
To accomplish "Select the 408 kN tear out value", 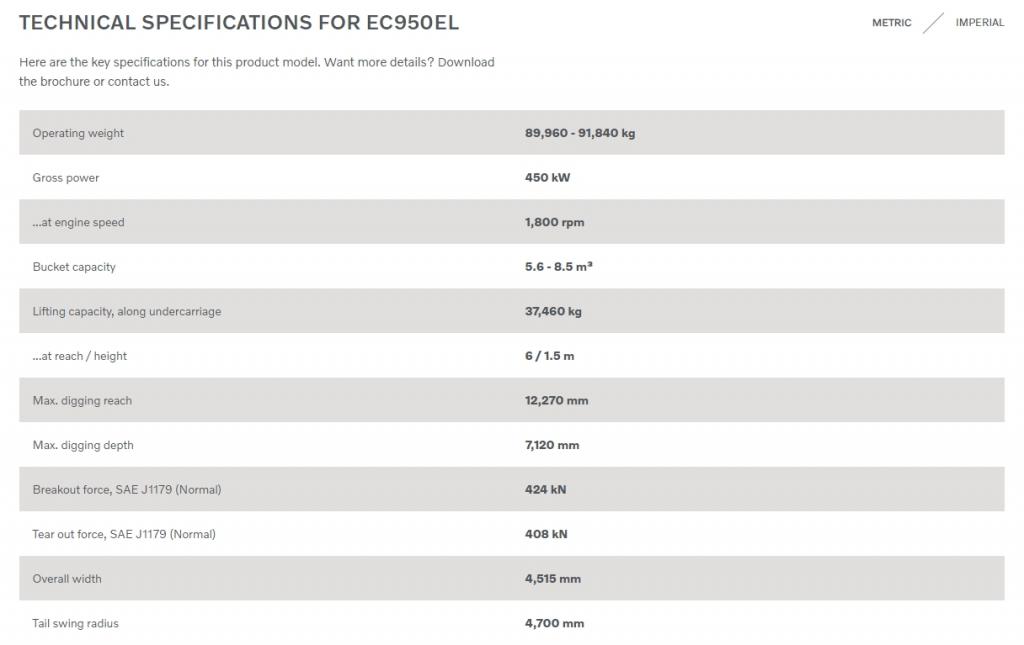I will click(x=546, y=534).
